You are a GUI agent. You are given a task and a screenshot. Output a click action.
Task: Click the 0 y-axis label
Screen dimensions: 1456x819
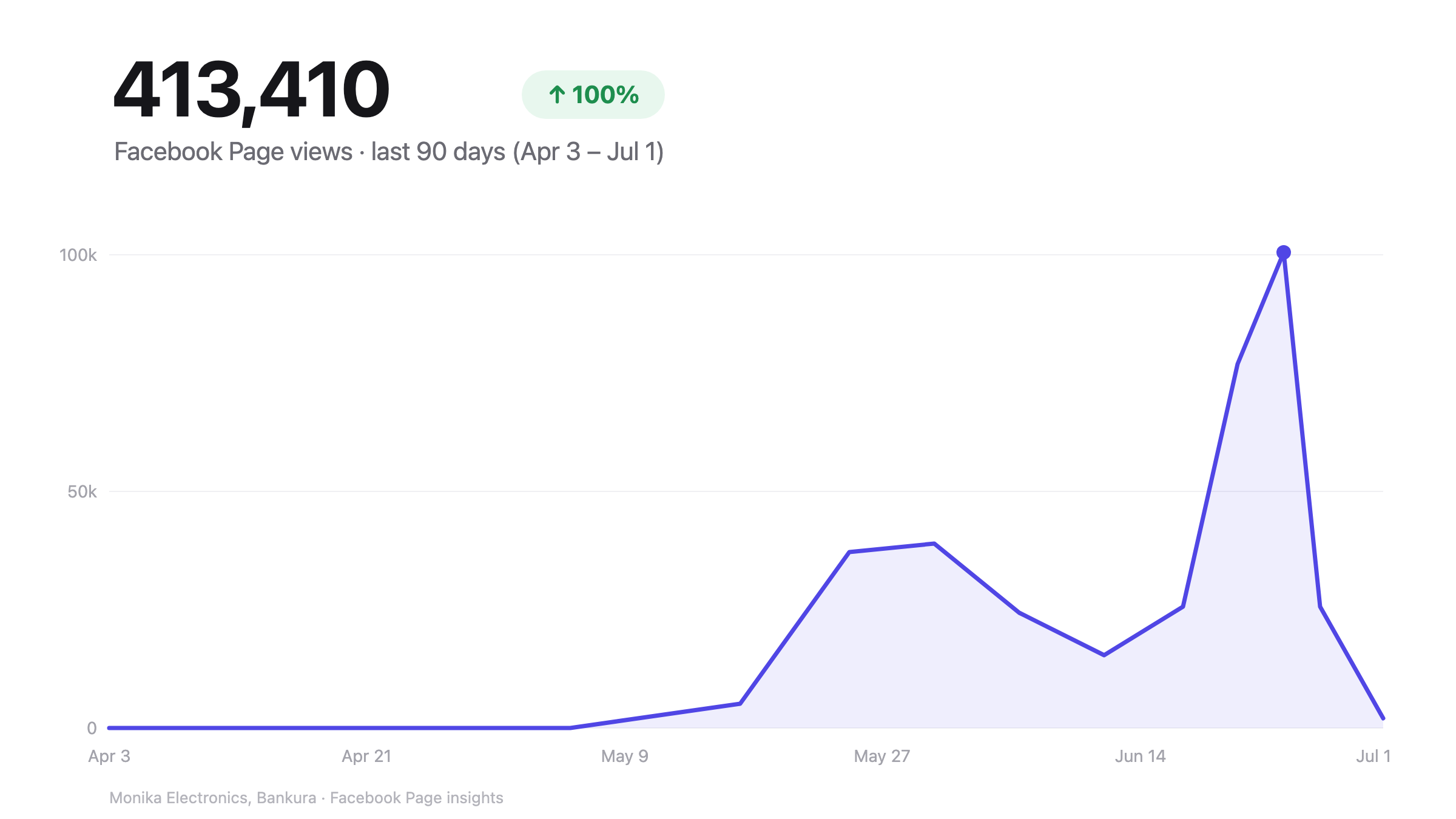coord(92,728)
